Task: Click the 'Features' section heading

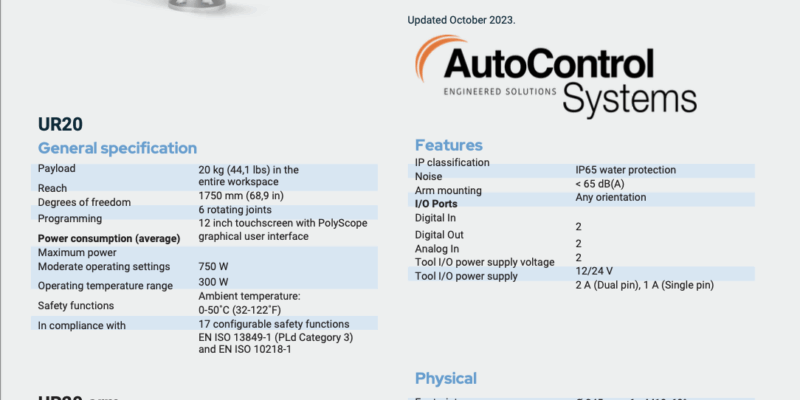Action: click(x=448, y=145)
